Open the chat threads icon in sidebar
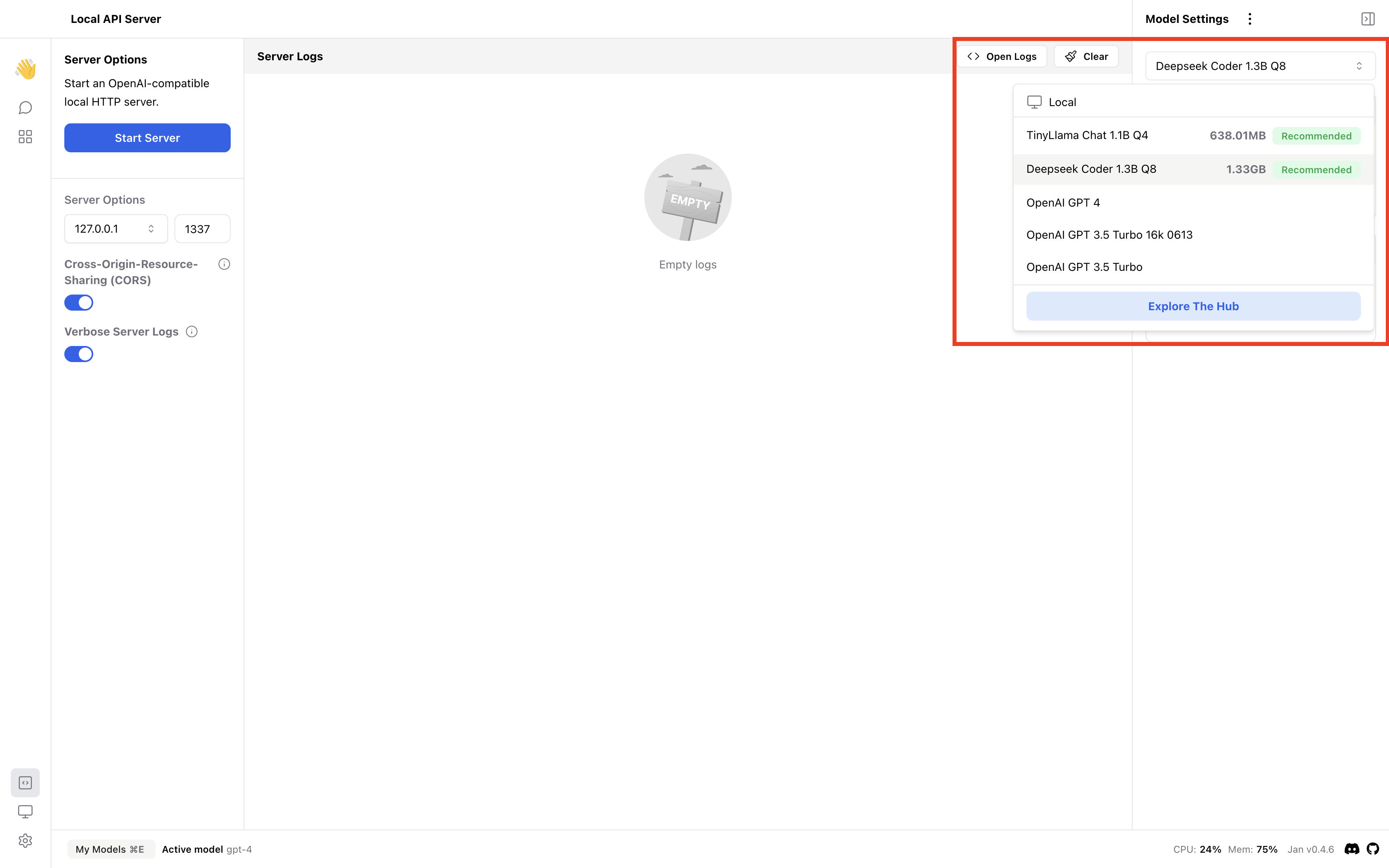Viewport: 1389px width, 868px height. tap(25, 107)
